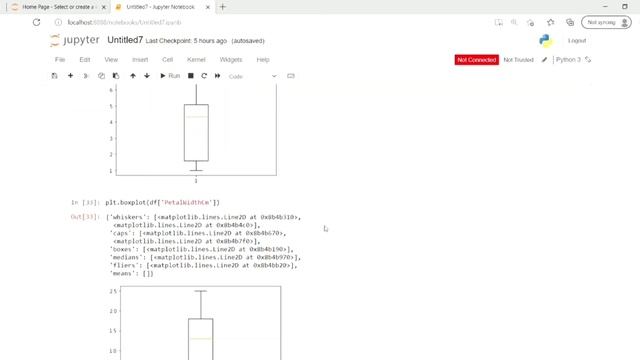Open the Insert menu

[x=140, y=60]
